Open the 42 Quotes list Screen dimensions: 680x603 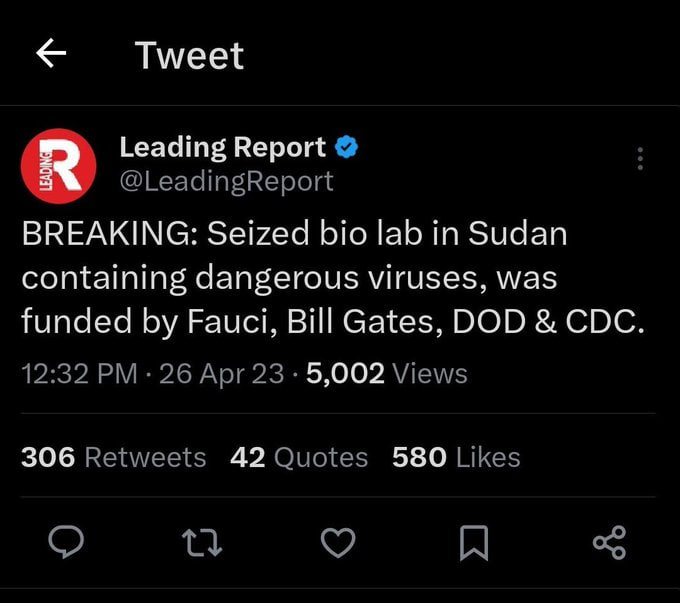coord(299,457)
